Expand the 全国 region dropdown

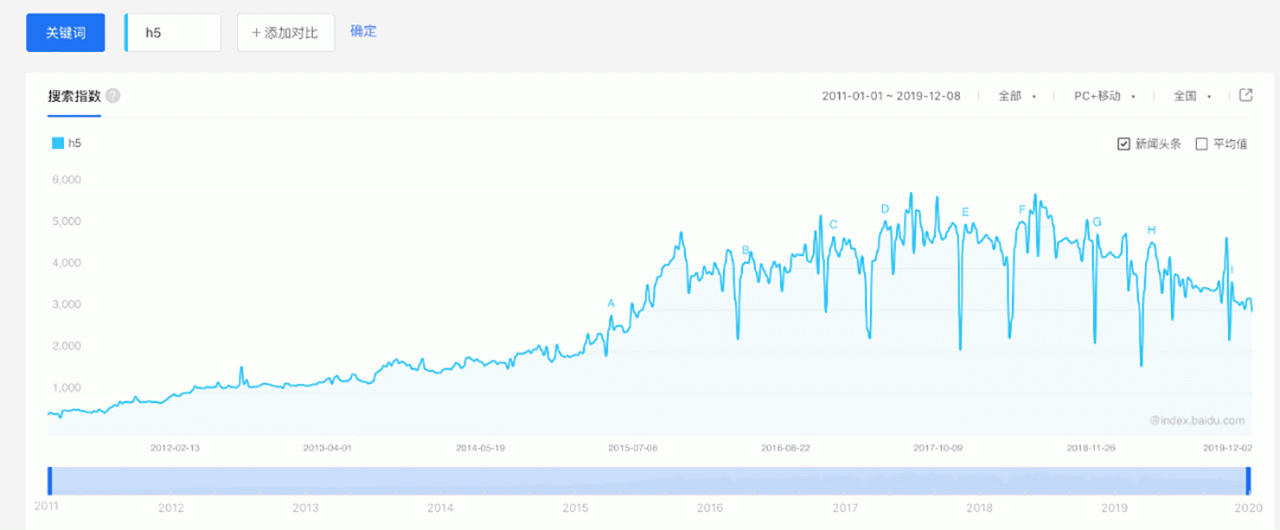click(1192, 96)
